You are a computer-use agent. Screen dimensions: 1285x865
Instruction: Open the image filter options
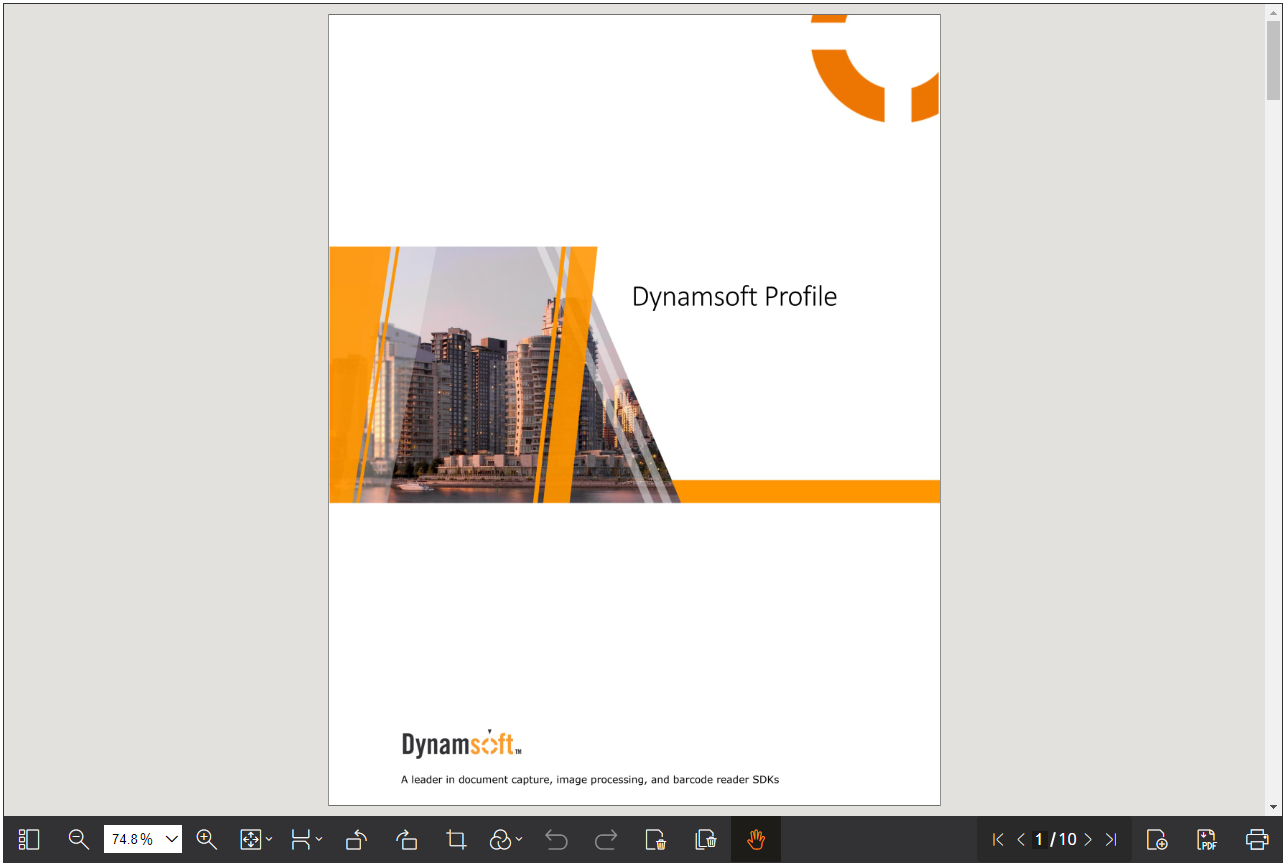[x=506, y=840]
